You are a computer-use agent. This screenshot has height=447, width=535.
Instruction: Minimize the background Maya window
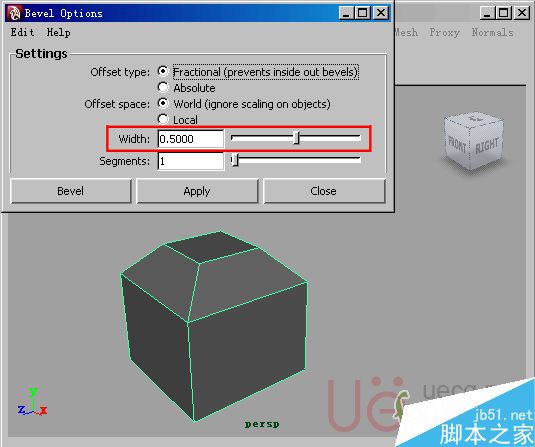click(487, 13)
